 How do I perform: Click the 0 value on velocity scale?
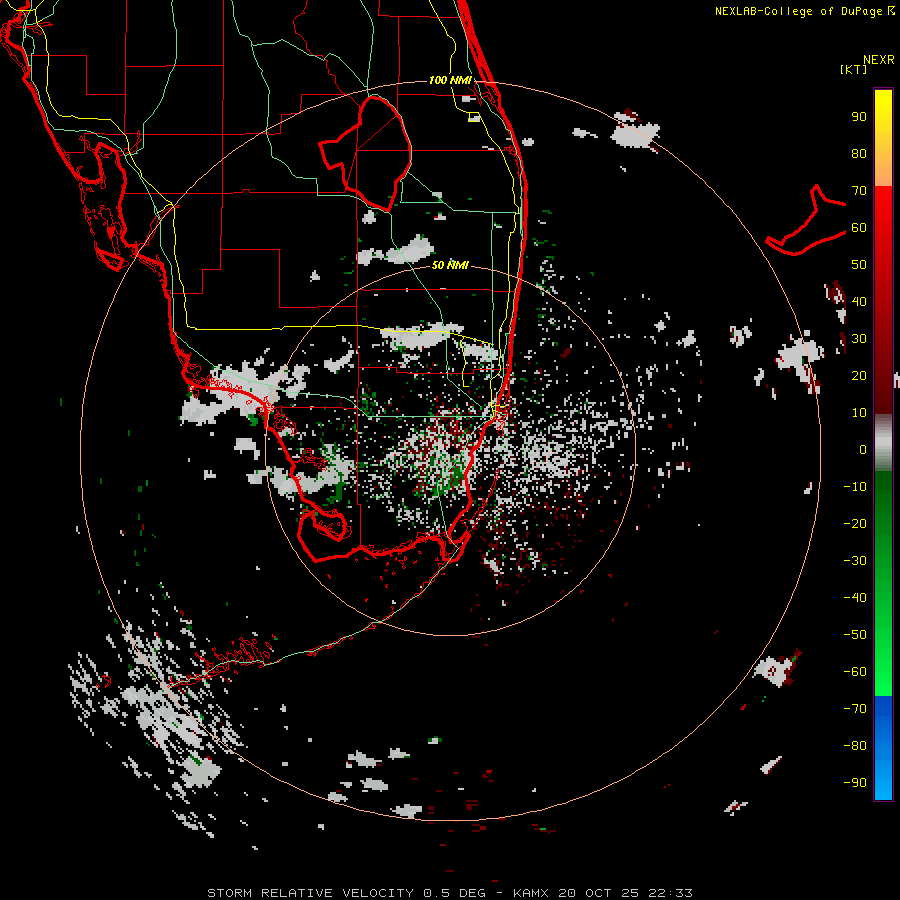(863, 449)
